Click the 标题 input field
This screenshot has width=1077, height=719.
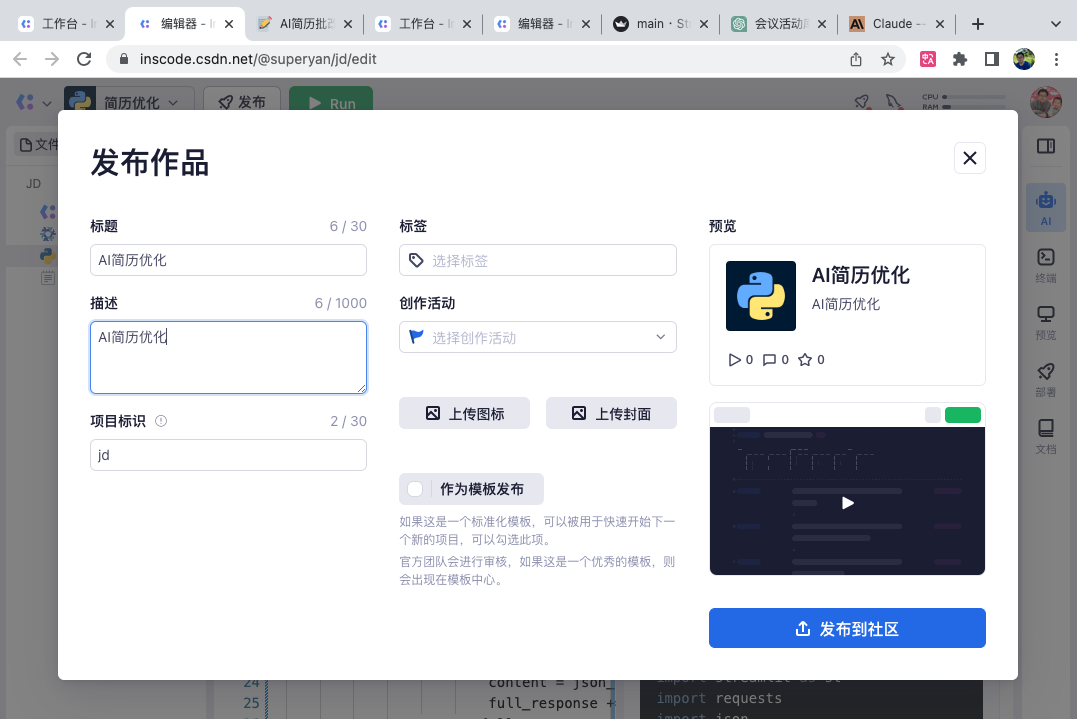[x=228, y=260]
